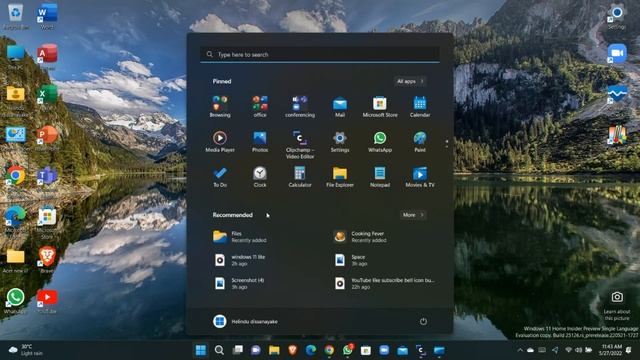The image size is (640, 360).
Task: Select the Word desktop shortcut
Action: point(47,16)
